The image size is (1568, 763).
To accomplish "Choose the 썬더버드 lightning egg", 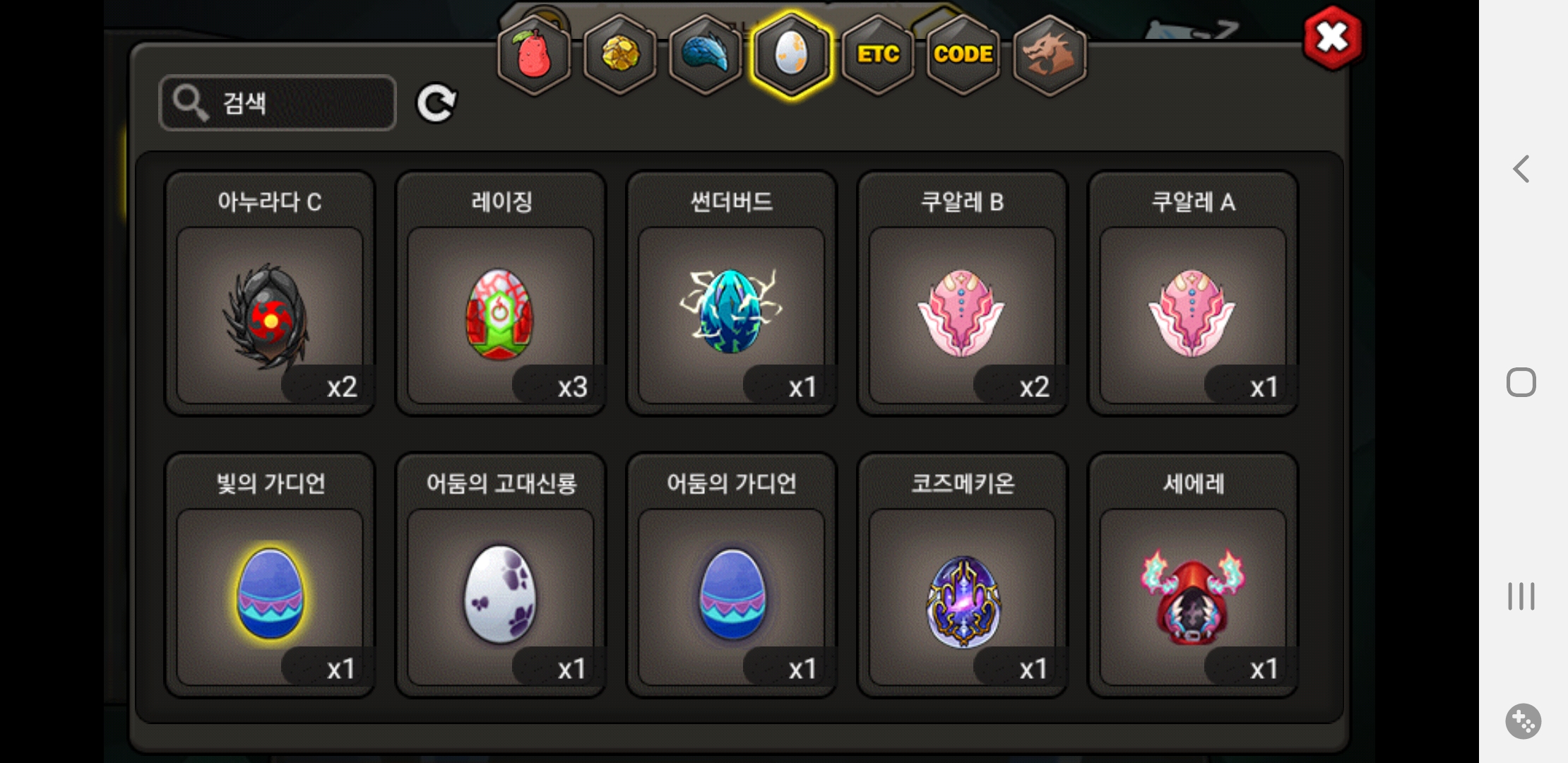I will (x=732, y=293).
